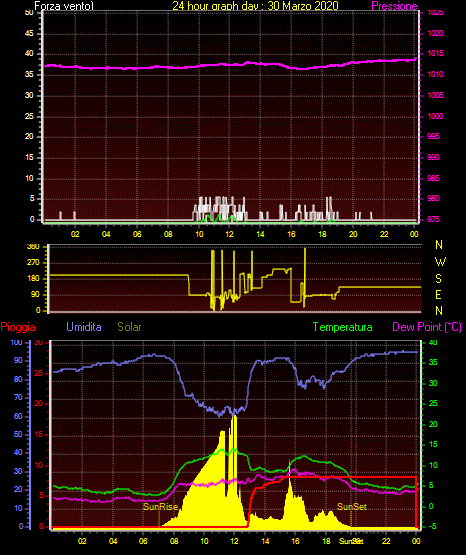This screenshot has width=466, height=555.
Task: Select the 24 hour graph date title
Action: (255, 6)
